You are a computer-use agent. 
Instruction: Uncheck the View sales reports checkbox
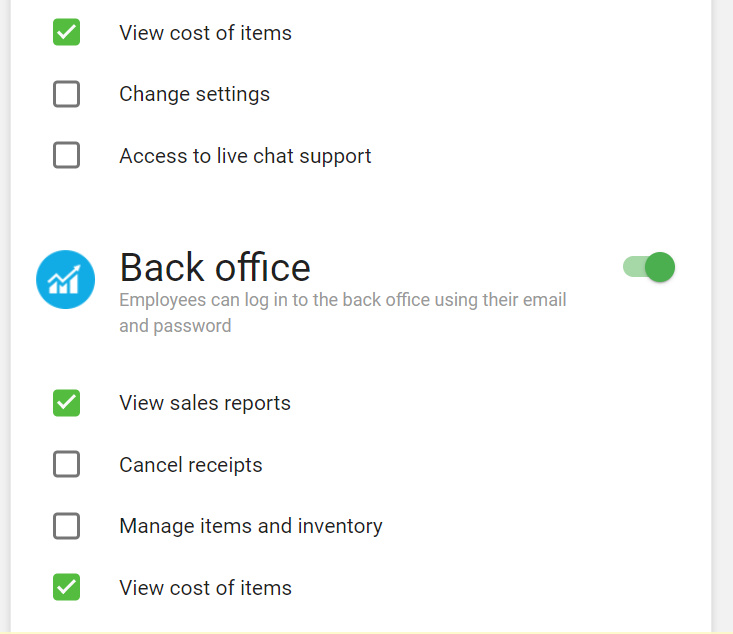tap(66, 403)
